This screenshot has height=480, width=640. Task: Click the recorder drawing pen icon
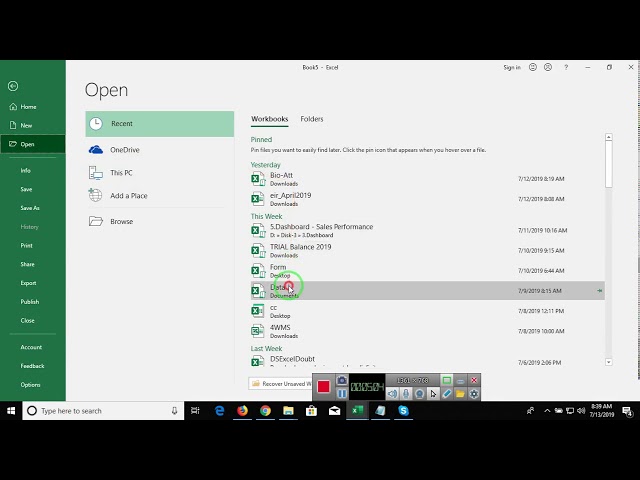[x=447, y=393]
